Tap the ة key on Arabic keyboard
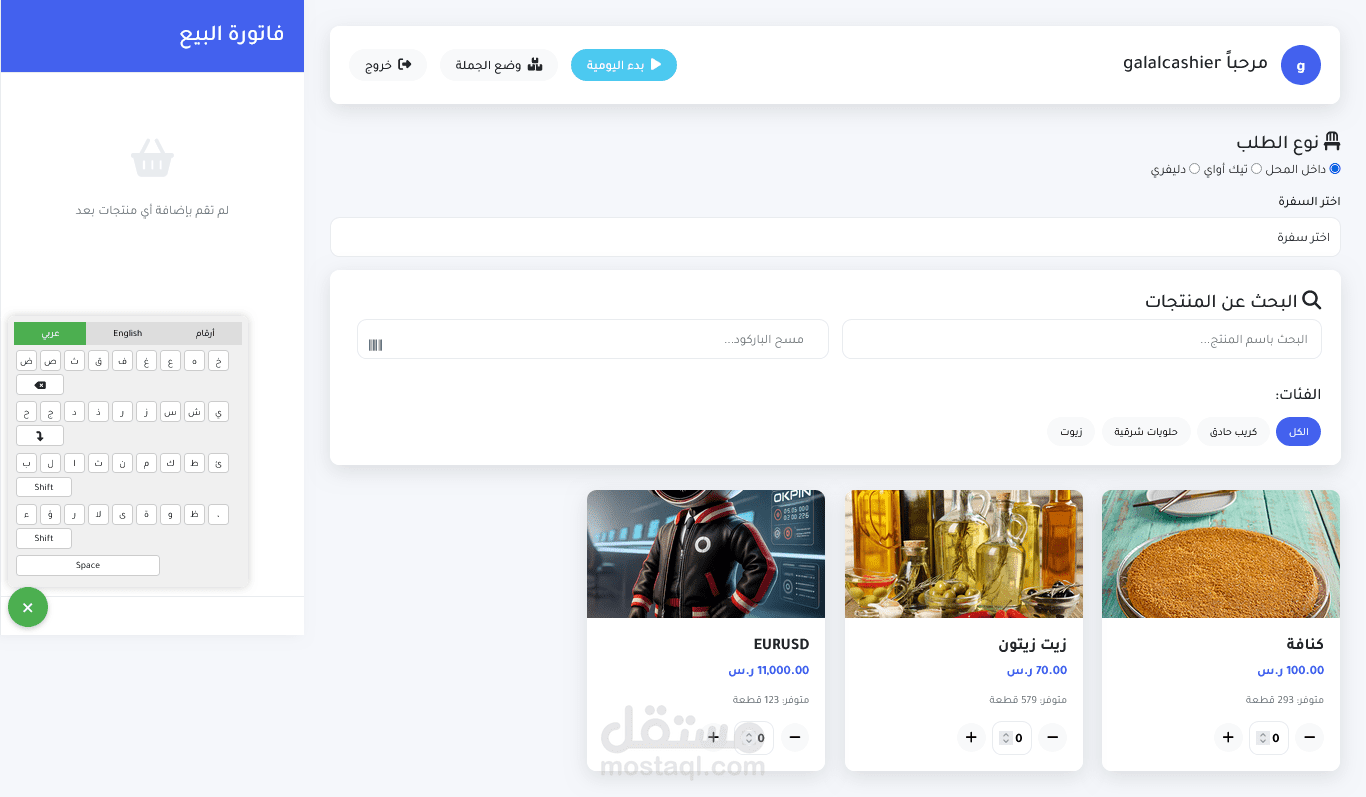Viewport: 1366px width, 797px height. coord(146,514)
